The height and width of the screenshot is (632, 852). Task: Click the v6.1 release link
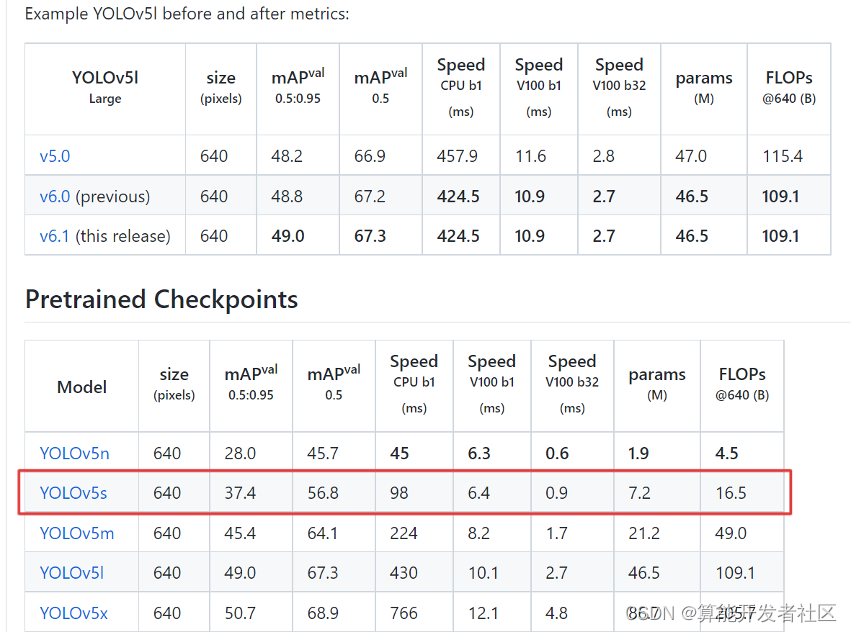[x=55, y=236]
